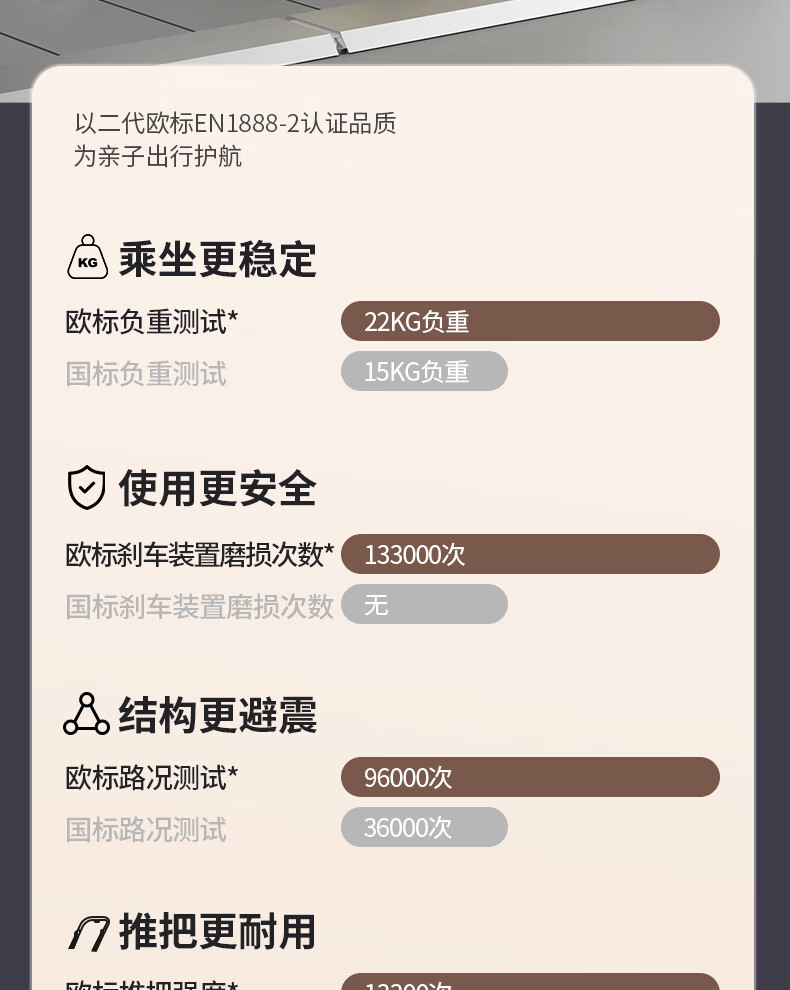
Task: Select the 36000次 gray bar
Action: click(x=424, y=826)
